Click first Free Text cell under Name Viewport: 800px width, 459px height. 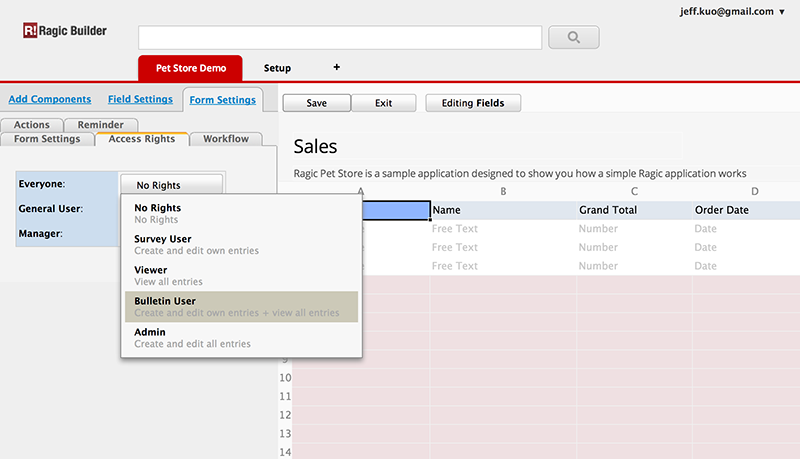[504, 228]
